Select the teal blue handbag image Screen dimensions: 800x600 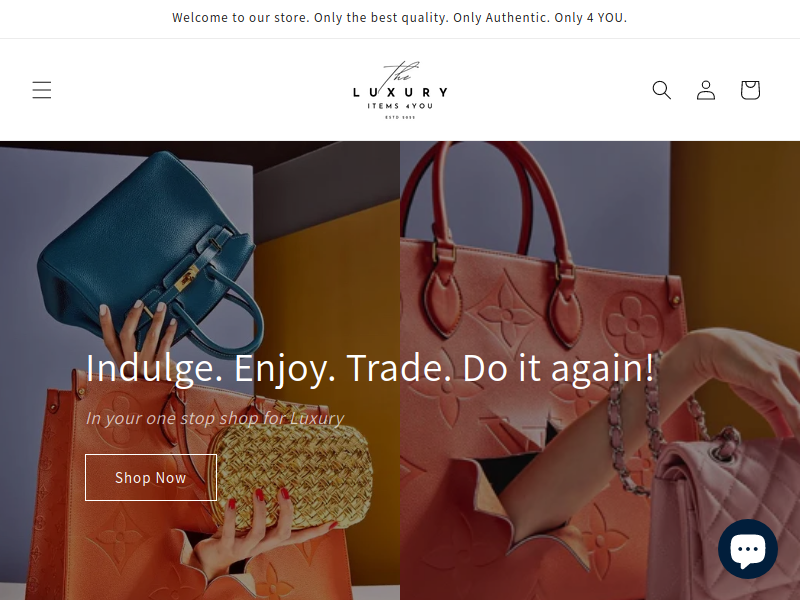151,253
